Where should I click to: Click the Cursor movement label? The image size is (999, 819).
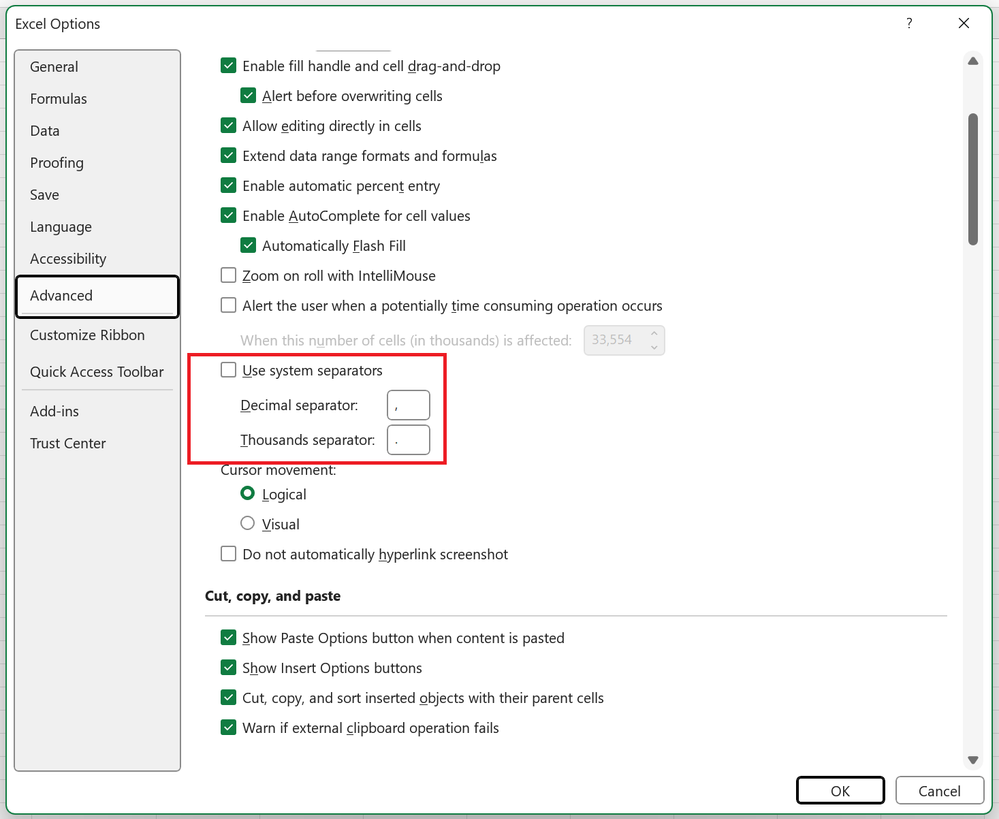click(x=278, y=471)
